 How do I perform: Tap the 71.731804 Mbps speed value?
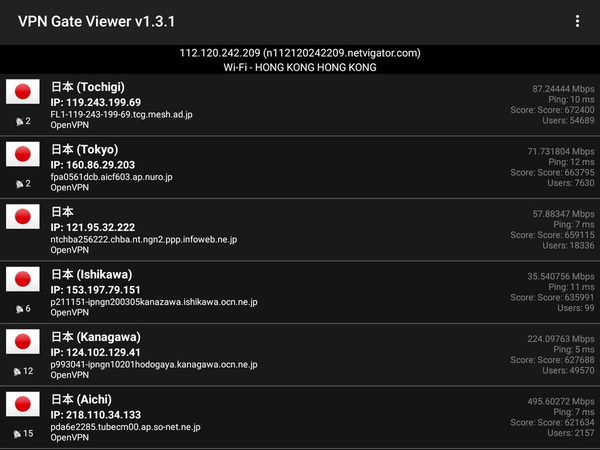(x=561, y=152)
